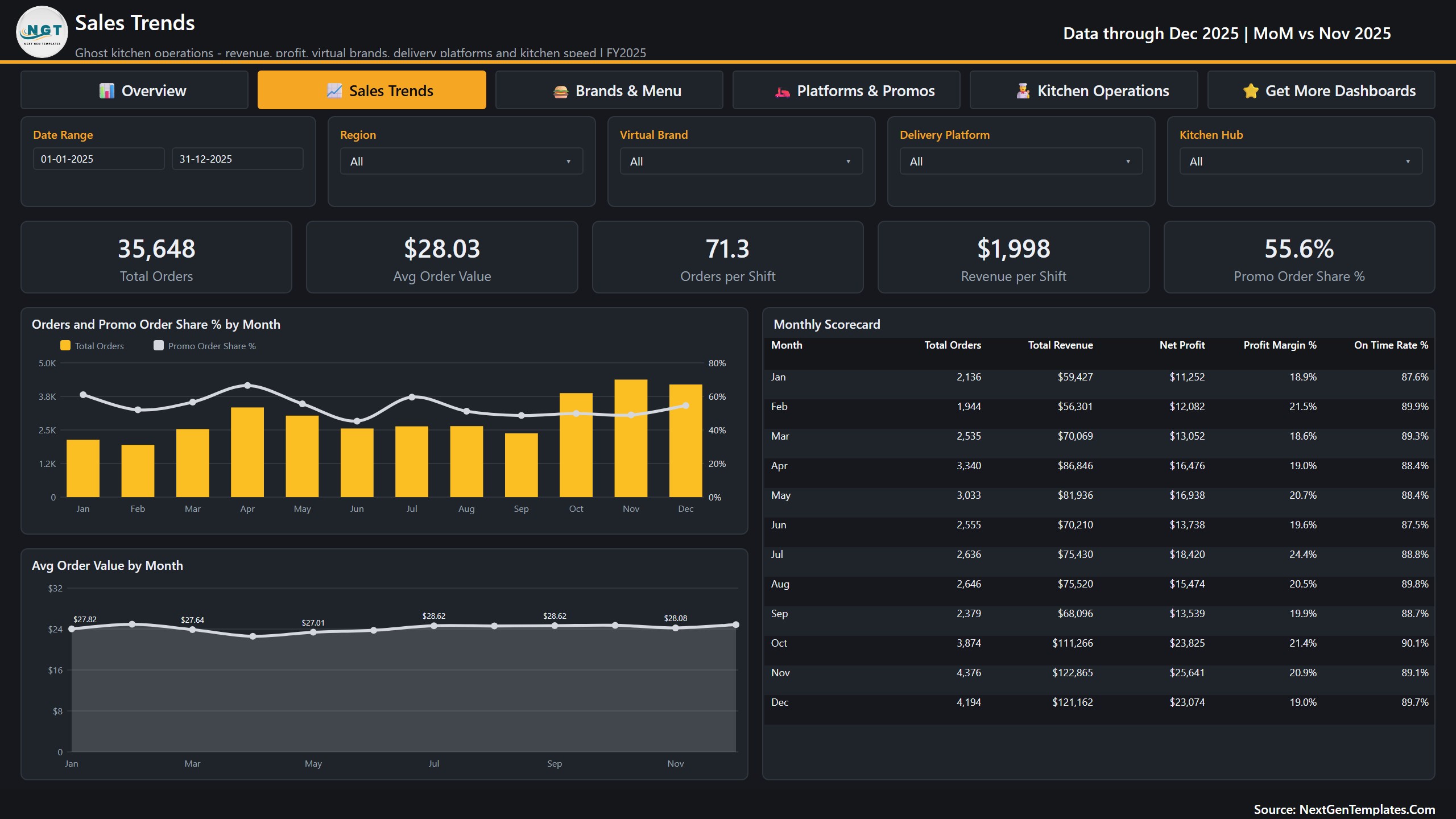1456x819 pixels.
Task: Click the Oct bar in orders chart
Action: coord(576,445)
